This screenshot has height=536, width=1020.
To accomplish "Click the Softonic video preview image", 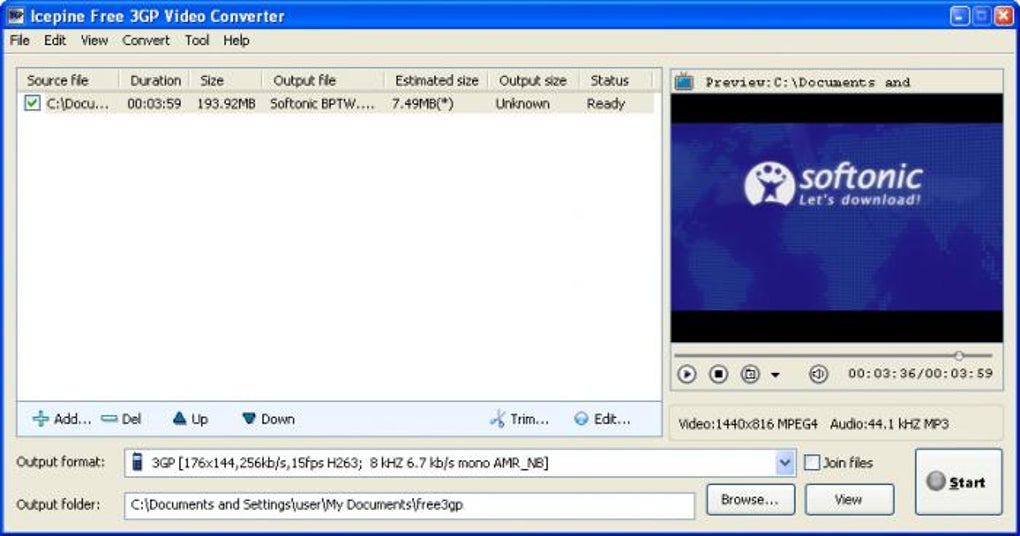I will tap(837, 218).
